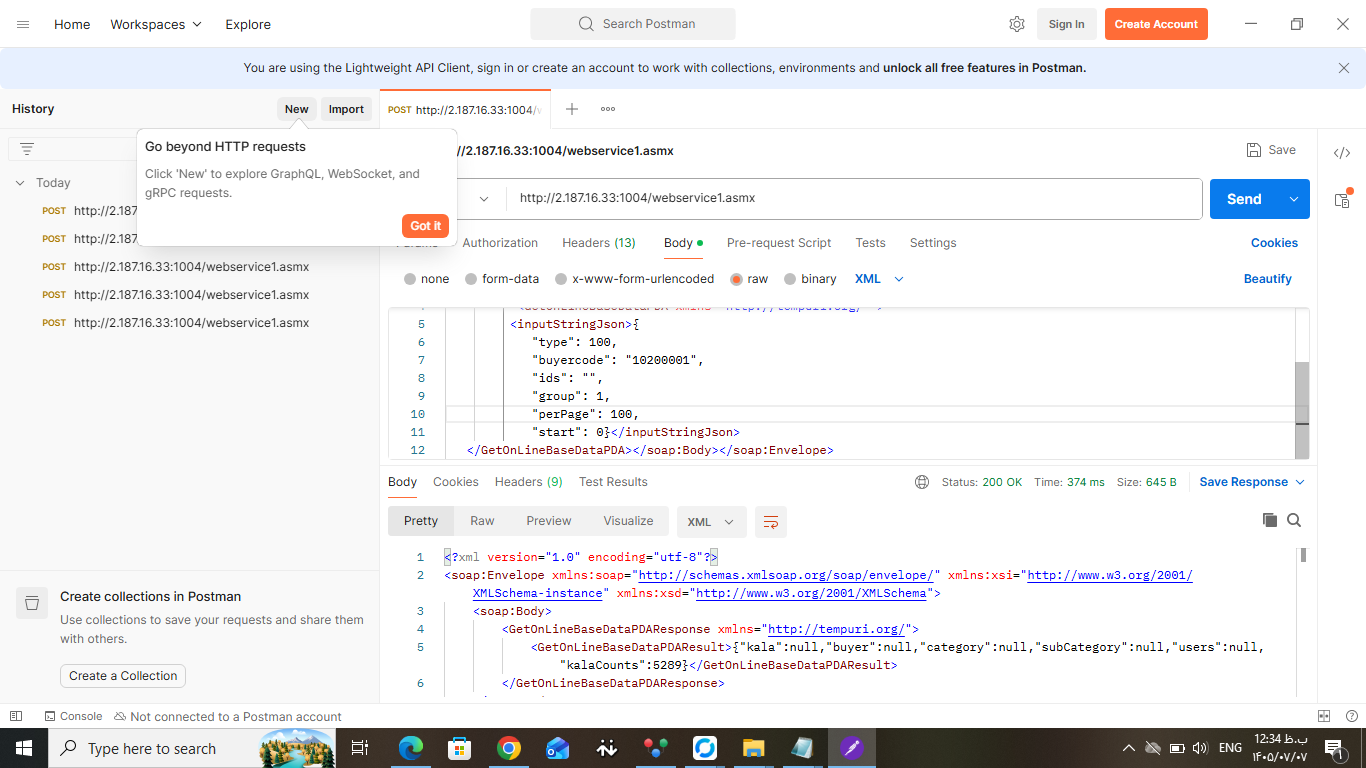Open the response format XML dropdown

tap(712, 522)
